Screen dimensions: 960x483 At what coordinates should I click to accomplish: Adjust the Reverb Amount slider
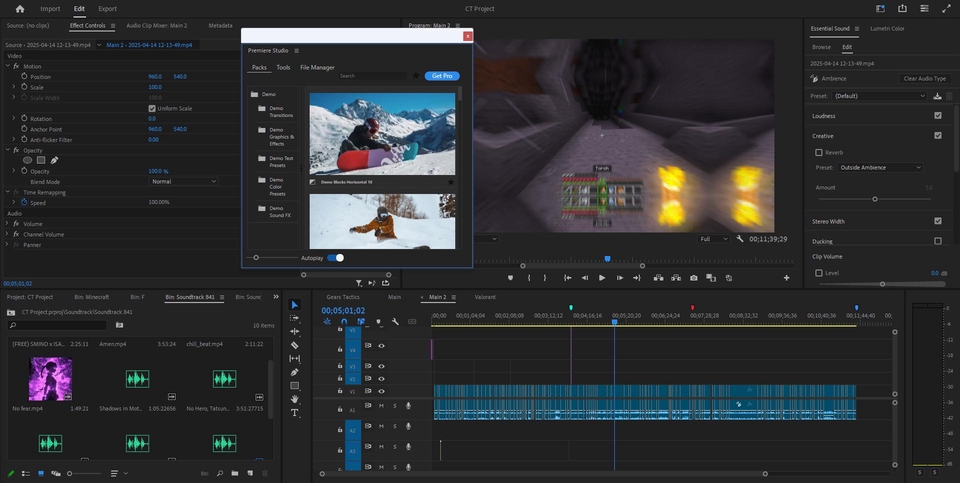click(x=875, y=199)
